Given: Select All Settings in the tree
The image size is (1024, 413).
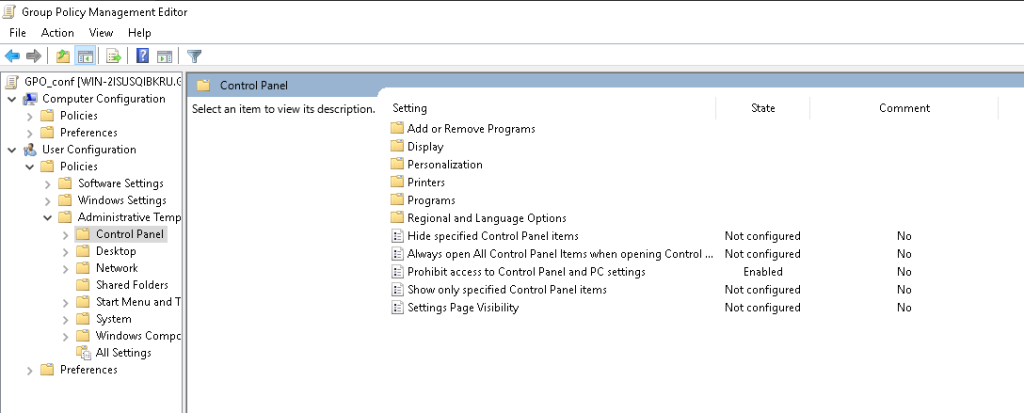Looking at the screenshot, I should pyautogui.click(x=123, y=353).
